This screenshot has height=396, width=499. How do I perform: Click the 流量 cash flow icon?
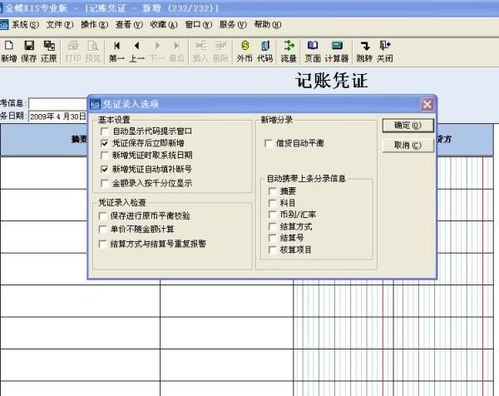coord(289,51)
